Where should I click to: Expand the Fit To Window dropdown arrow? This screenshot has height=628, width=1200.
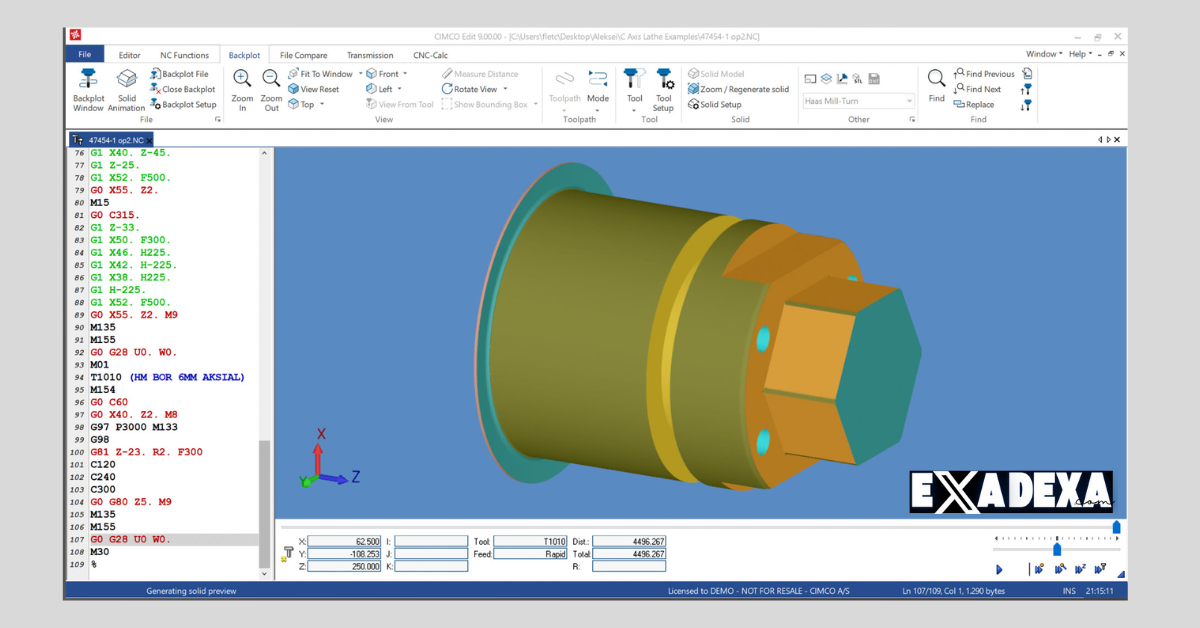click(x=360, y=74)
